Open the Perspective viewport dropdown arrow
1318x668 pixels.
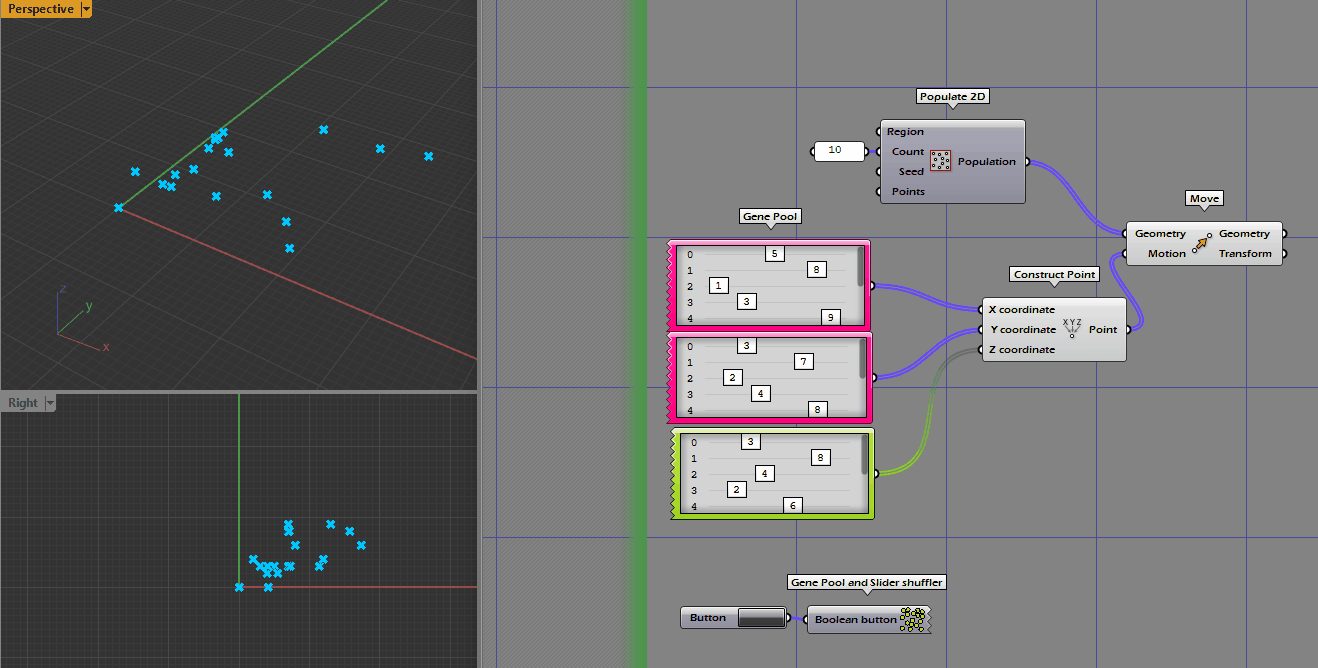[86, 9]
